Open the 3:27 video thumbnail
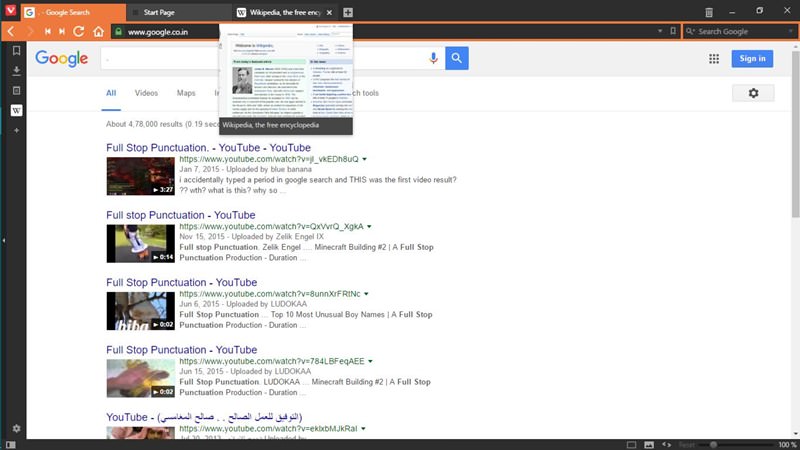The image size is (800, 450). [140, 176]
